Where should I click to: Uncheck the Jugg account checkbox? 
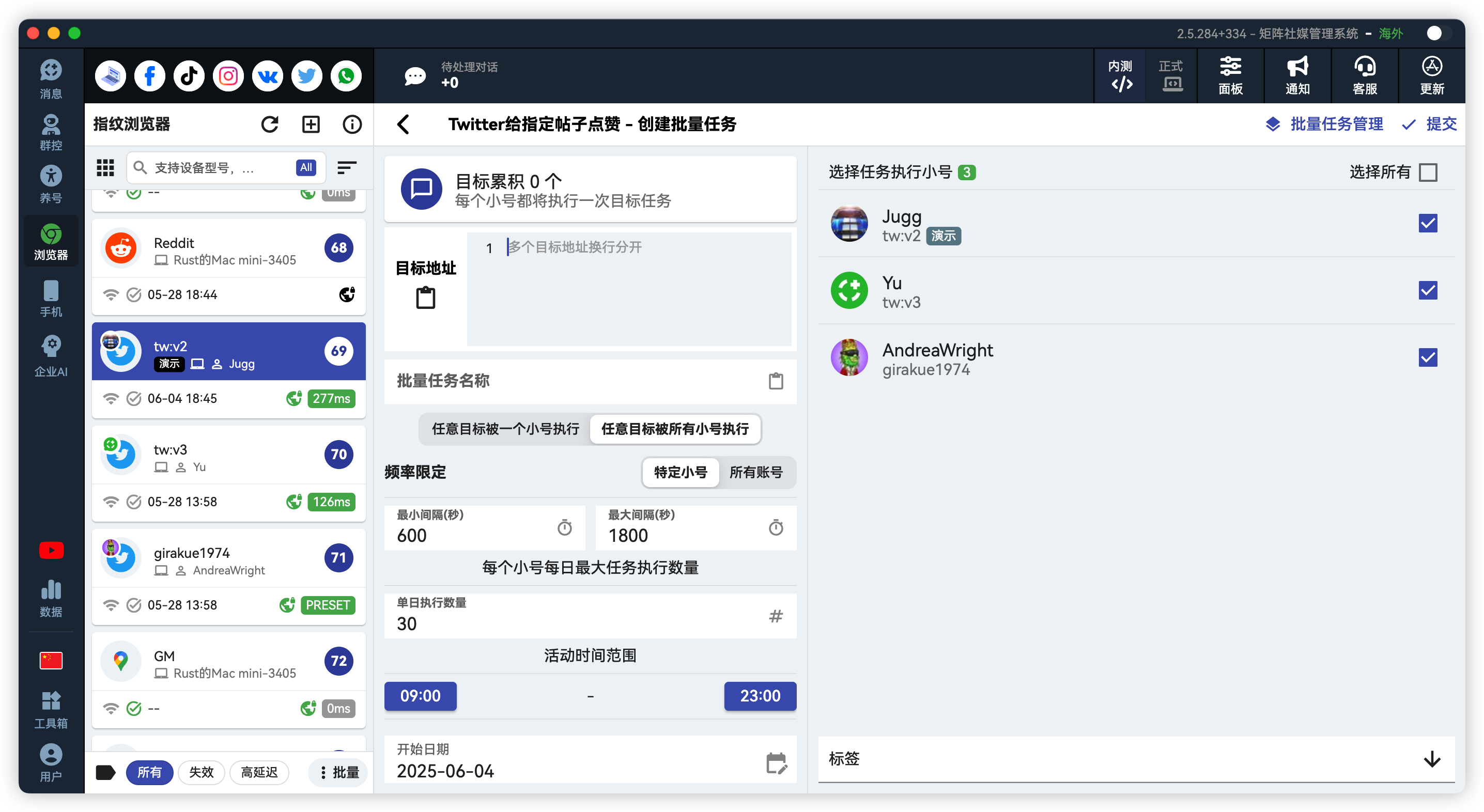(x=1428, y=224)
